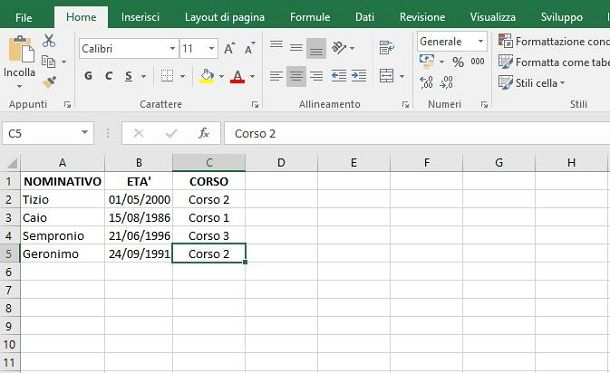
Task: Click the Cut scissors icon
Action: coord(49,41)
